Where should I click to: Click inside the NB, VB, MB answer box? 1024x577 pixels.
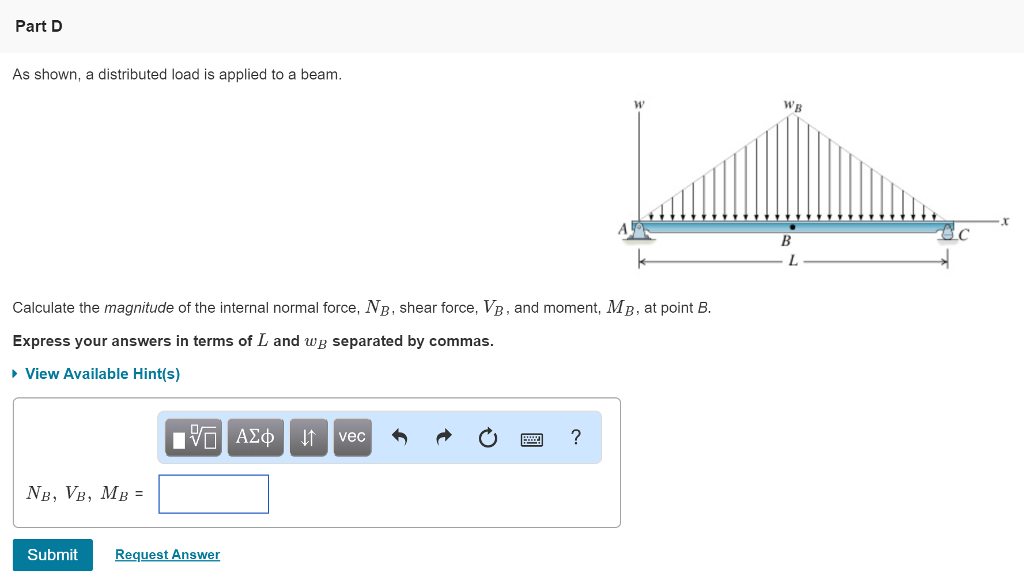pyautogui.click(x=213, y=493)
